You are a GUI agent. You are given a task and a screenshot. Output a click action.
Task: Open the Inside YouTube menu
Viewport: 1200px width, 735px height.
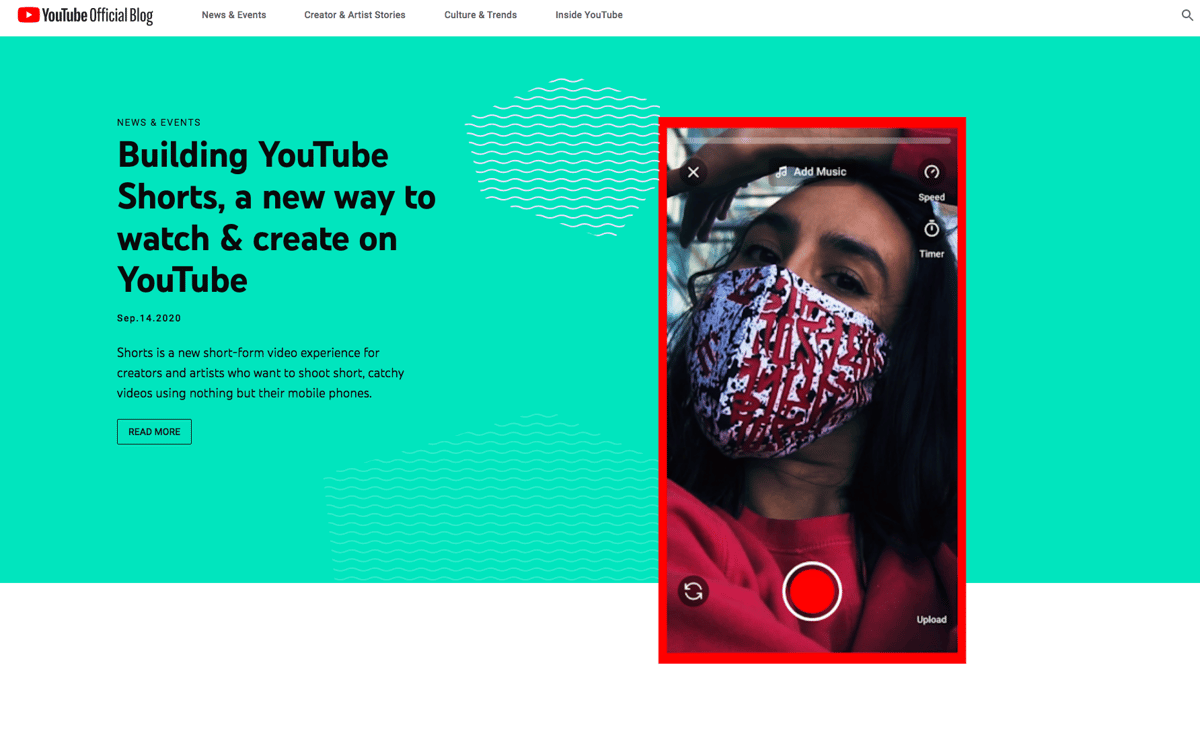click(x=589, y=15)
